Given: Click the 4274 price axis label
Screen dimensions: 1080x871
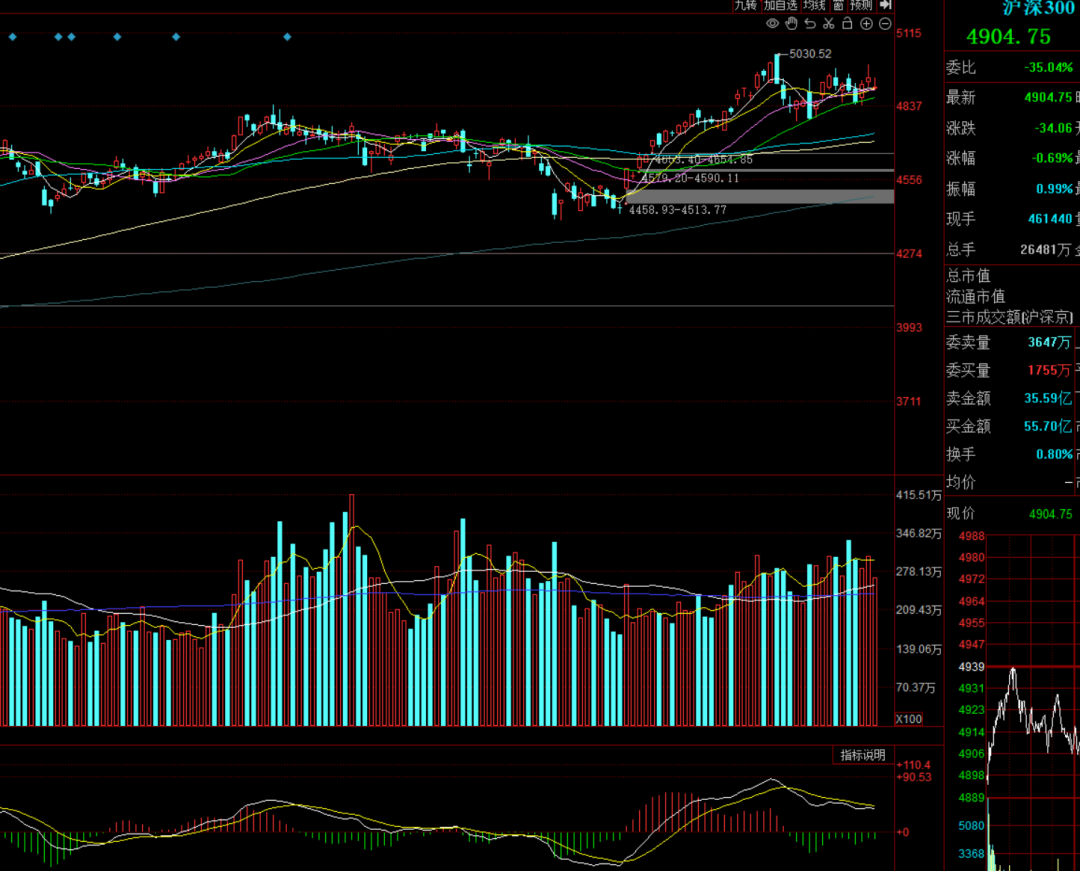Looking at the screenshot, I should tap(908, 253).
